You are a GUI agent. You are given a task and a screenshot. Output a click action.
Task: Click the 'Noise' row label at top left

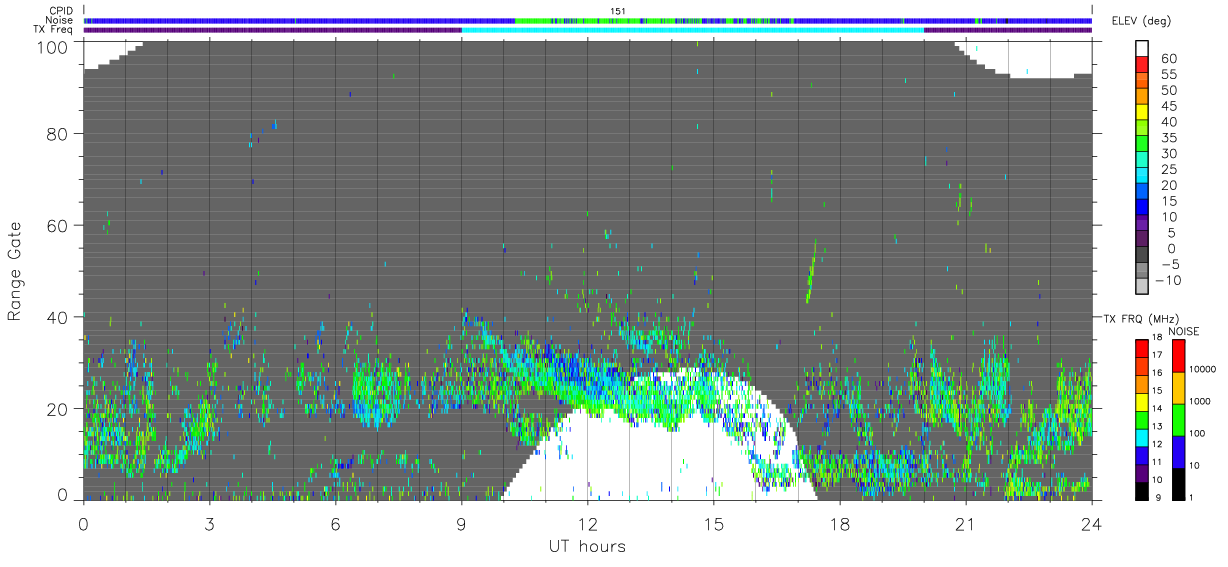tap(61, 20)
